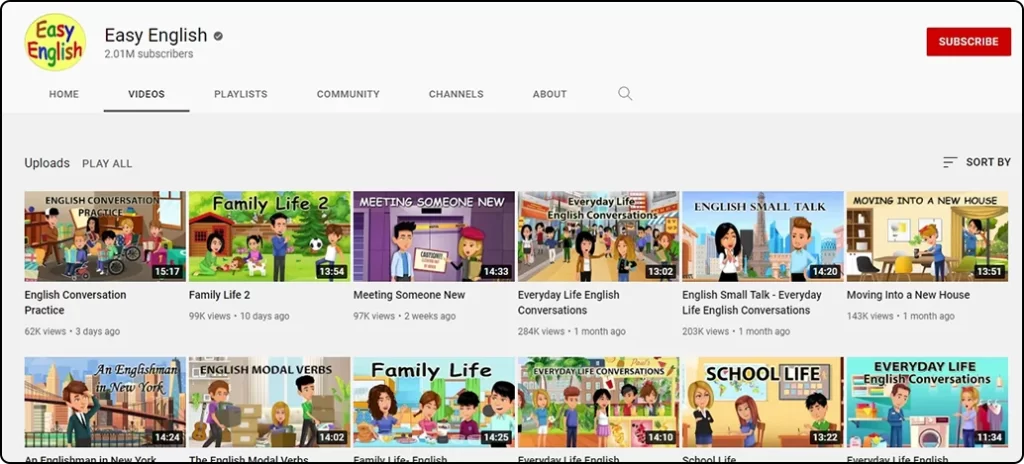The image size is (1024, 464).
Task: Click the 13:51 duration badge
Action: pos(991,271)
